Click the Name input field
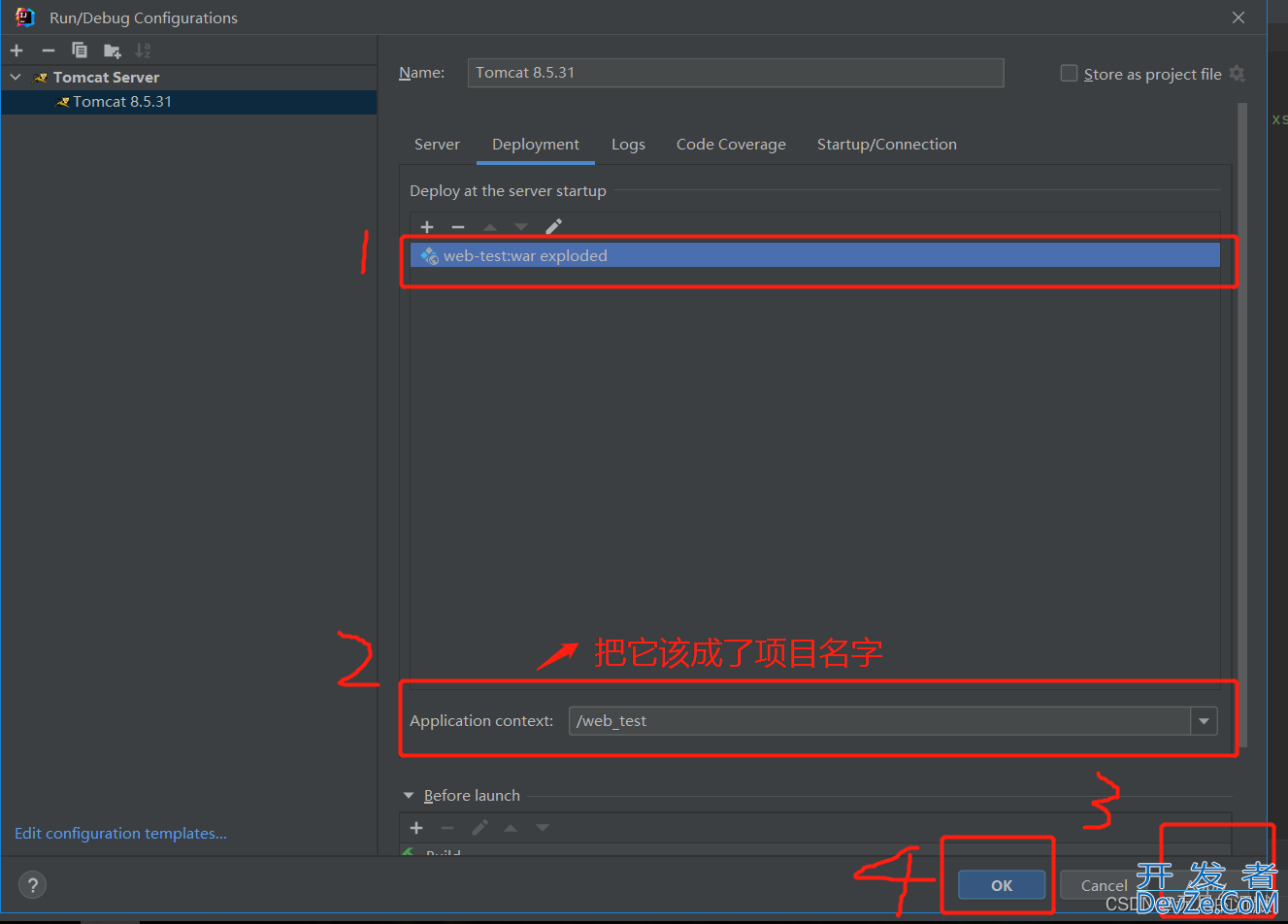1288x924 pixels. 736,73
